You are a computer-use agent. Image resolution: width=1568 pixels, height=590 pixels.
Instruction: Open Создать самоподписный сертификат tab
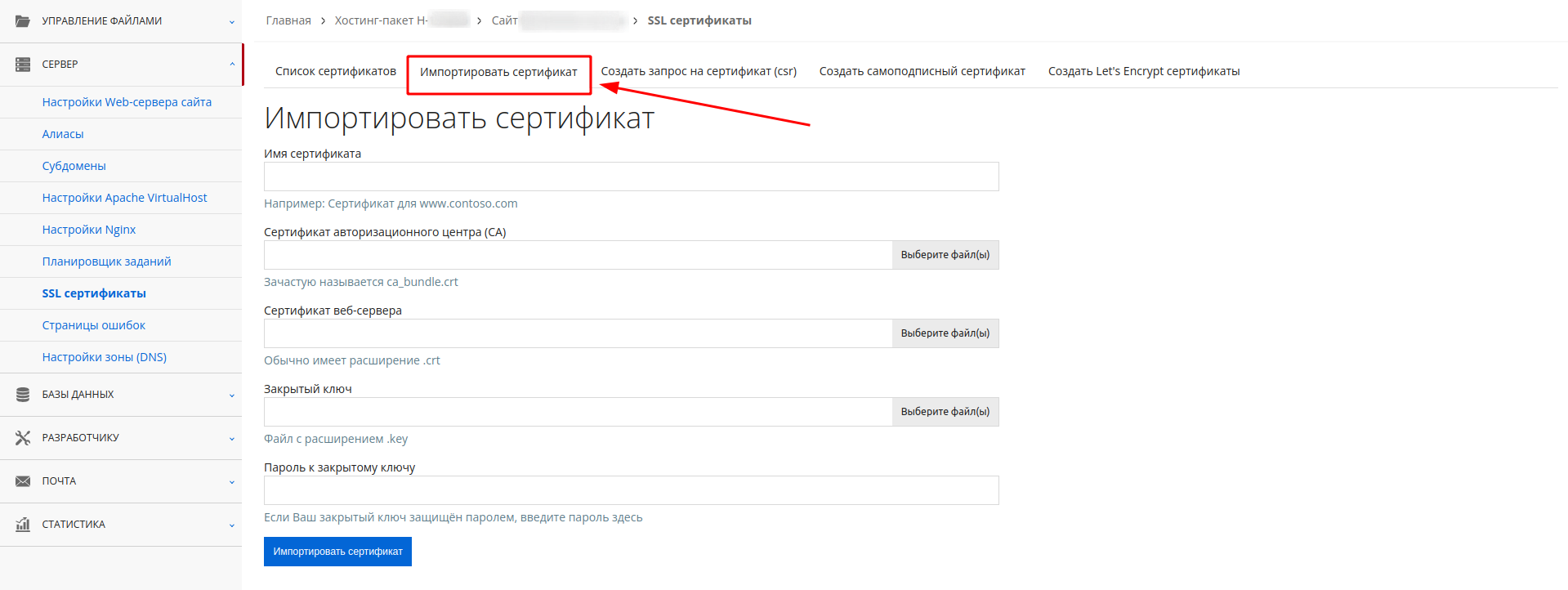(922, 71)
